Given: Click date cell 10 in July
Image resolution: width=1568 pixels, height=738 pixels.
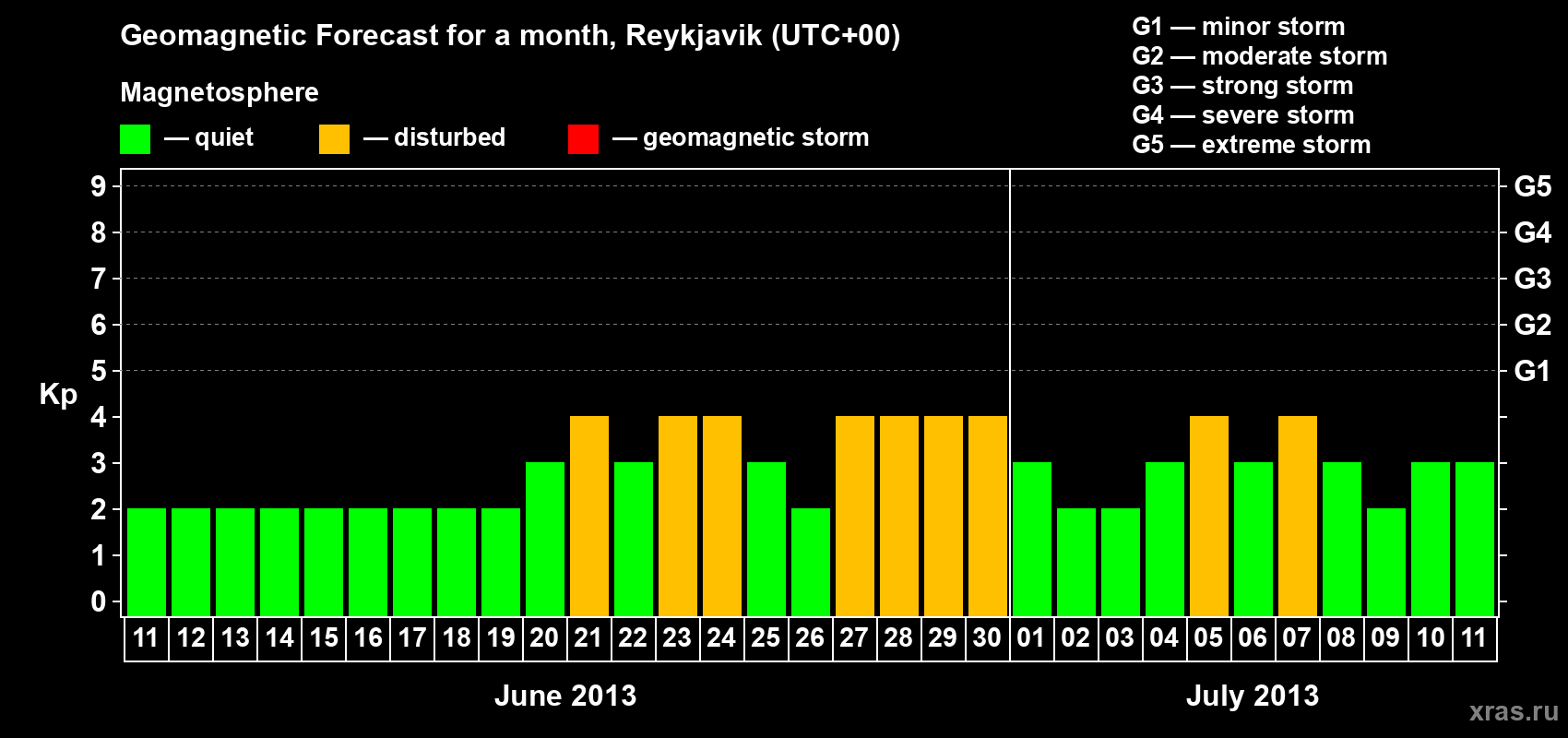Looking at the screenshot, I should (x=1431, y=638).
